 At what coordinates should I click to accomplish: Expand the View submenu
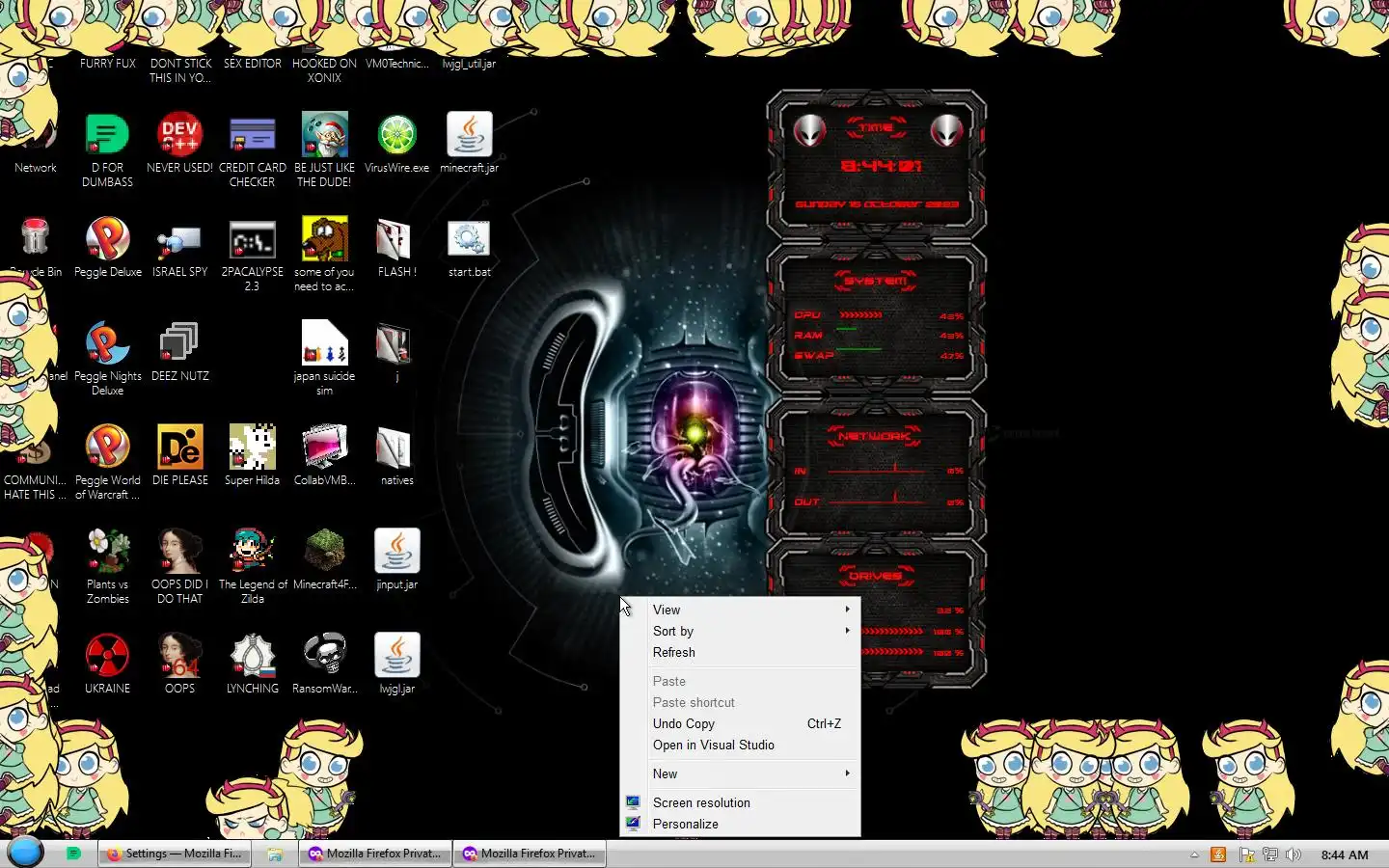pos(740,610)
